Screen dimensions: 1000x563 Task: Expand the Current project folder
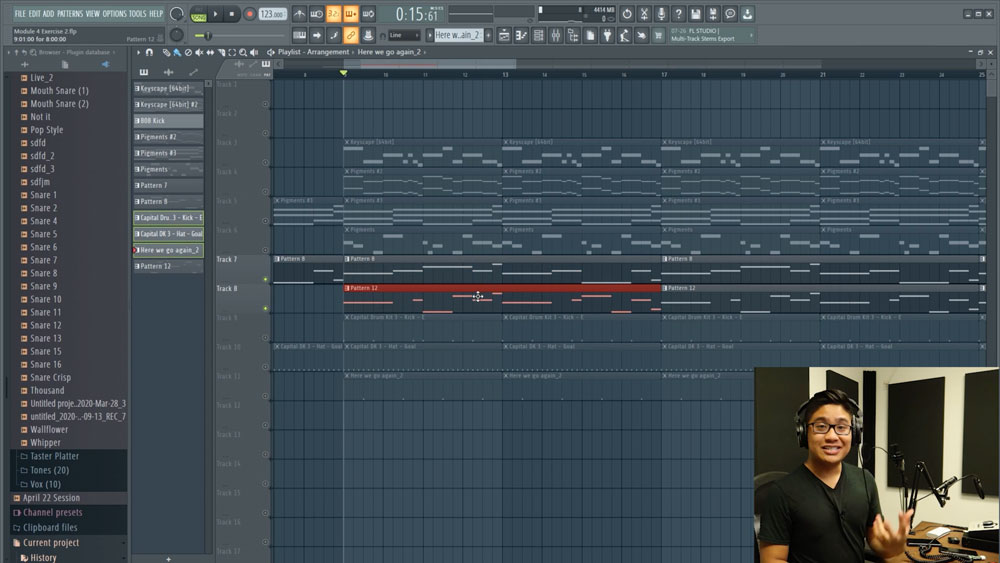click(x=50, y=543)
